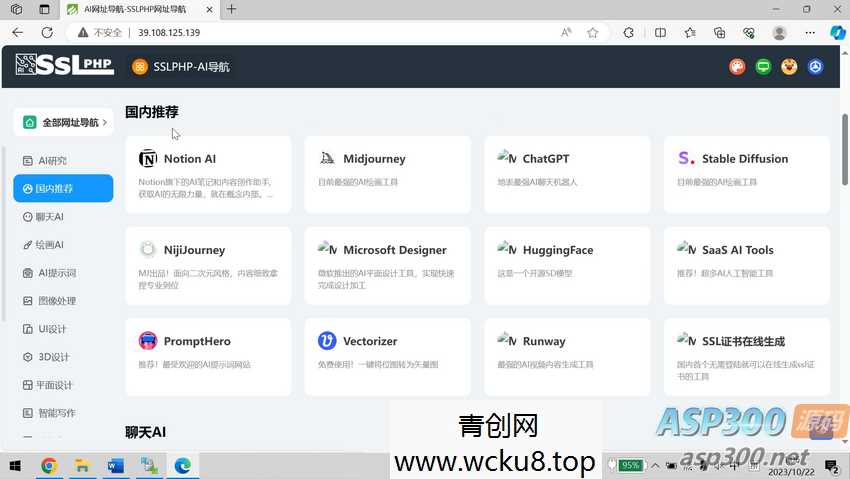Click the green monitor icon in header
Image resolution: width=850 pixels, height=479 pixels.
(x=763, y=67)
